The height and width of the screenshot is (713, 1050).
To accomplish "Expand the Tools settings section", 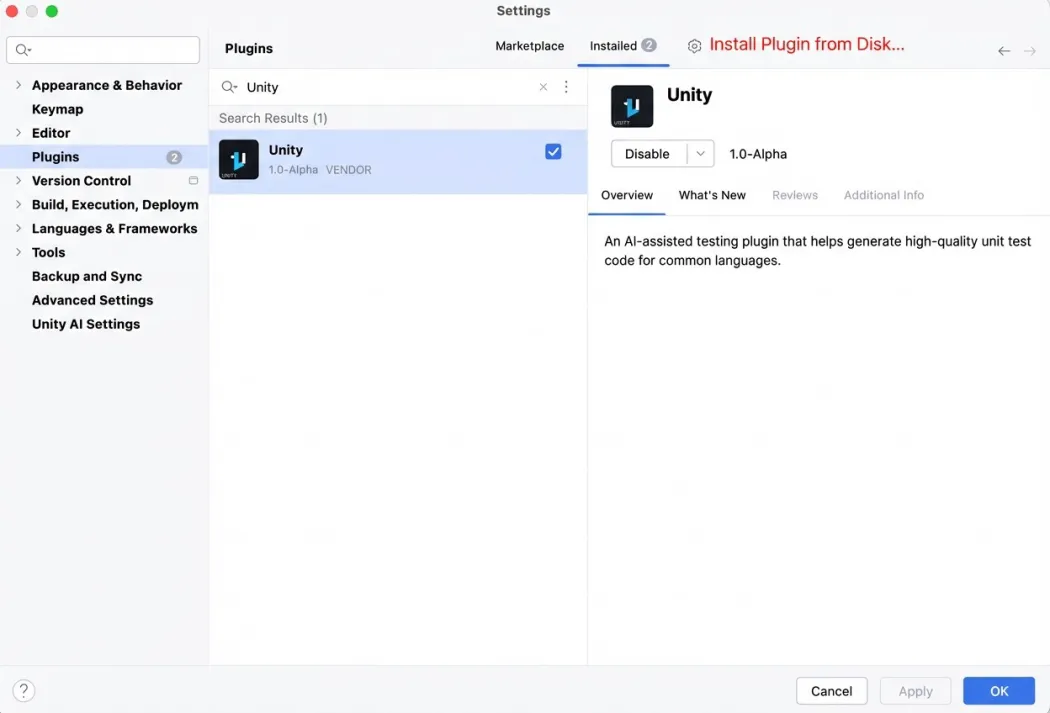I will point(18,252).
